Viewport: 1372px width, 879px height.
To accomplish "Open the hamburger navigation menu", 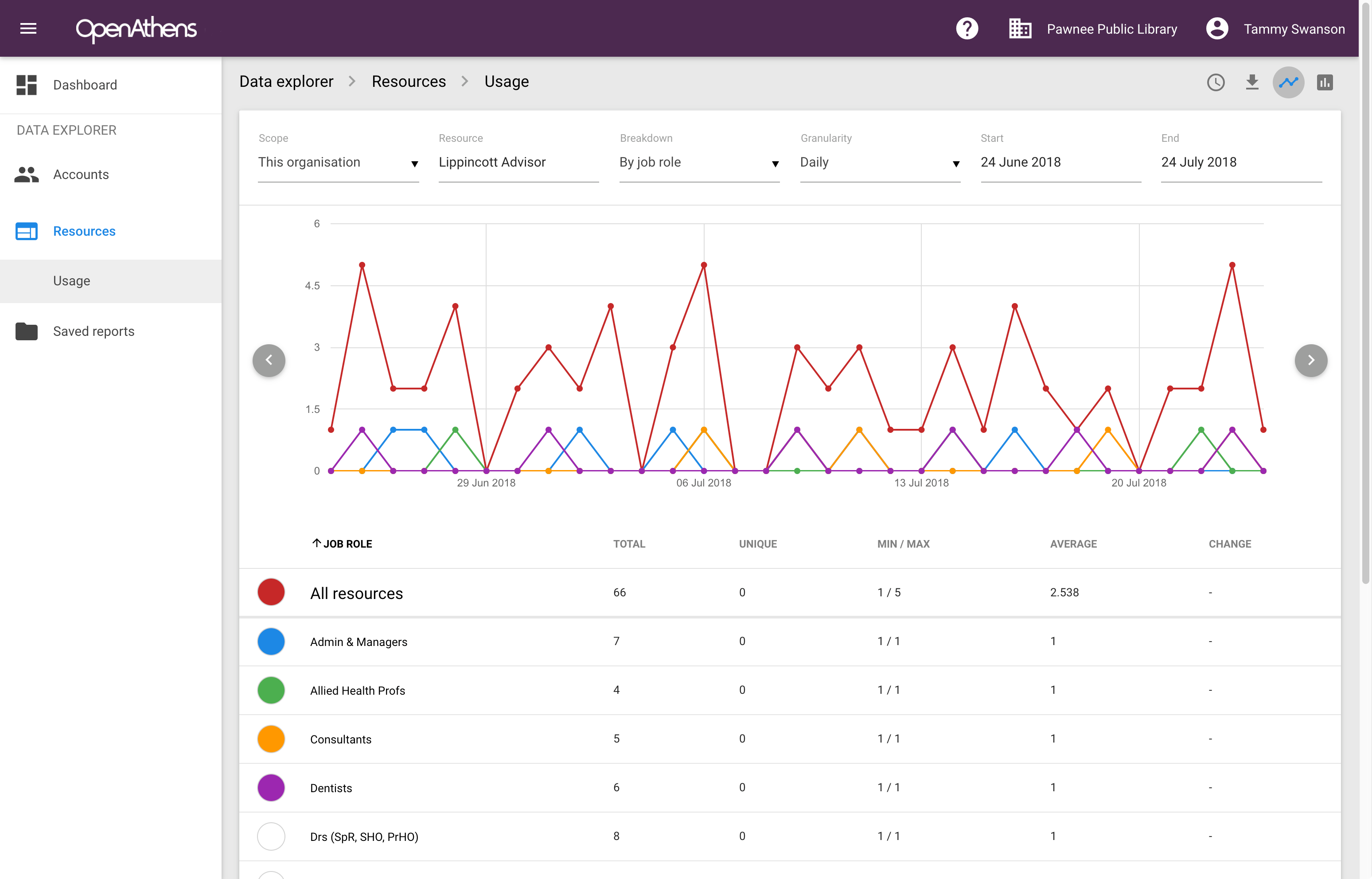I will 28,28.
